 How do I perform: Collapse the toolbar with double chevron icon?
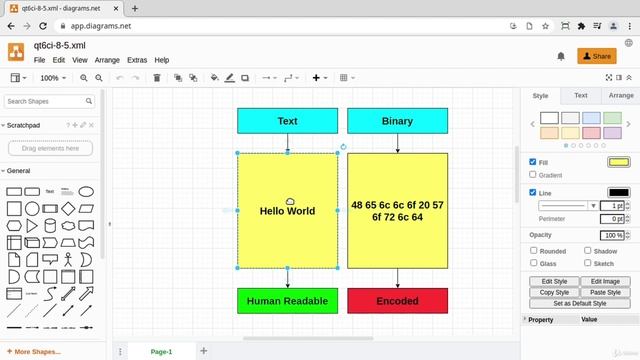click(629, 78)
